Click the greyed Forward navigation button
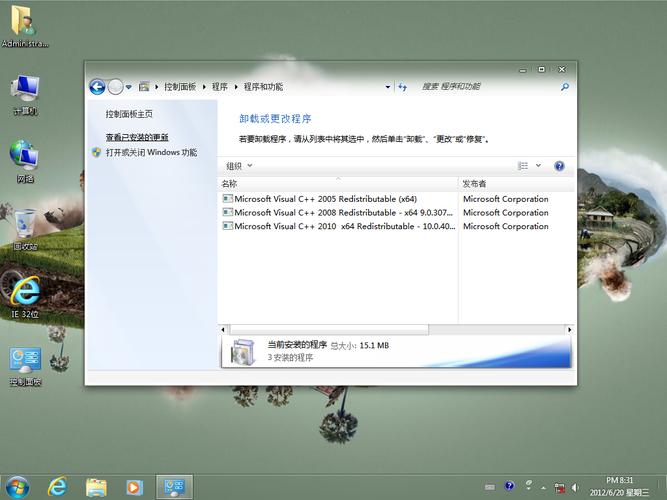 [x=115, y=87]
